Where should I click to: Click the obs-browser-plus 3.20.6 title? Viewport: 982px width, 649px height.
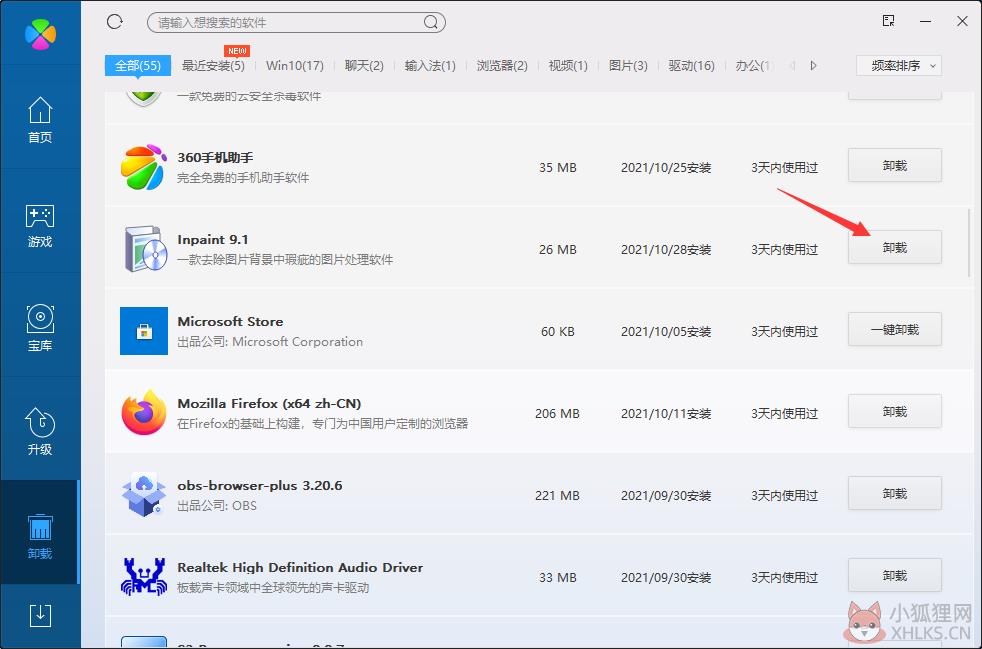(260, 485)
